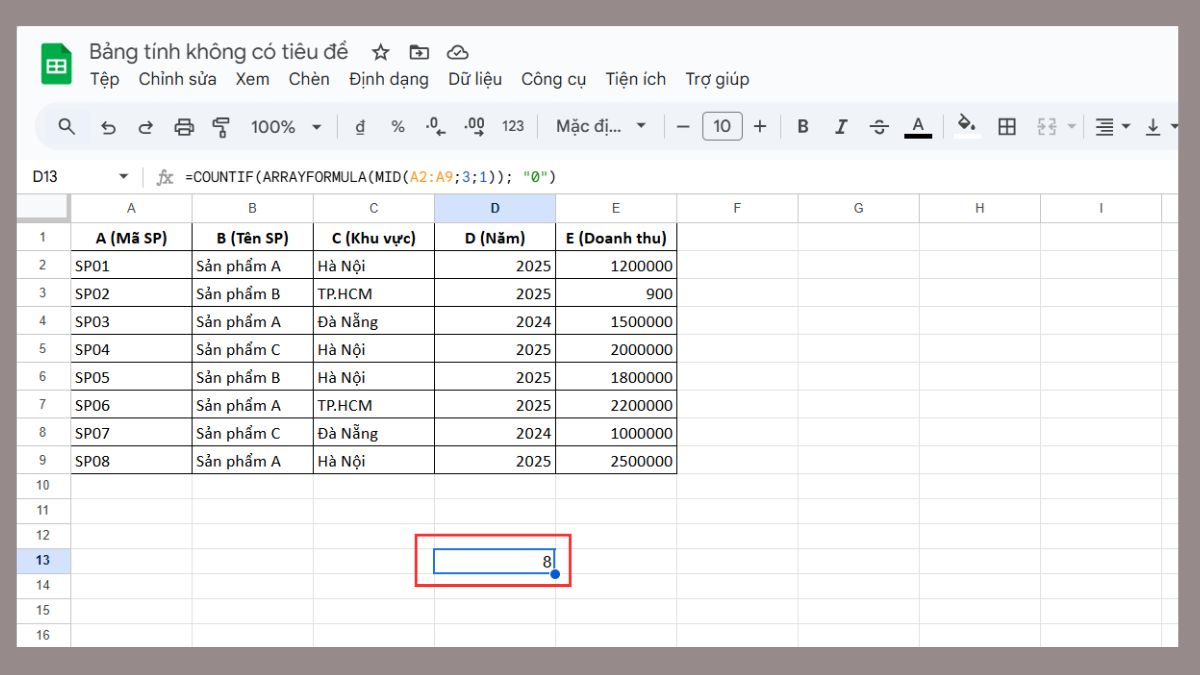Expand the name box dropdown arrow
Screen dimensions: 1200x675
(x=124, y=177)
